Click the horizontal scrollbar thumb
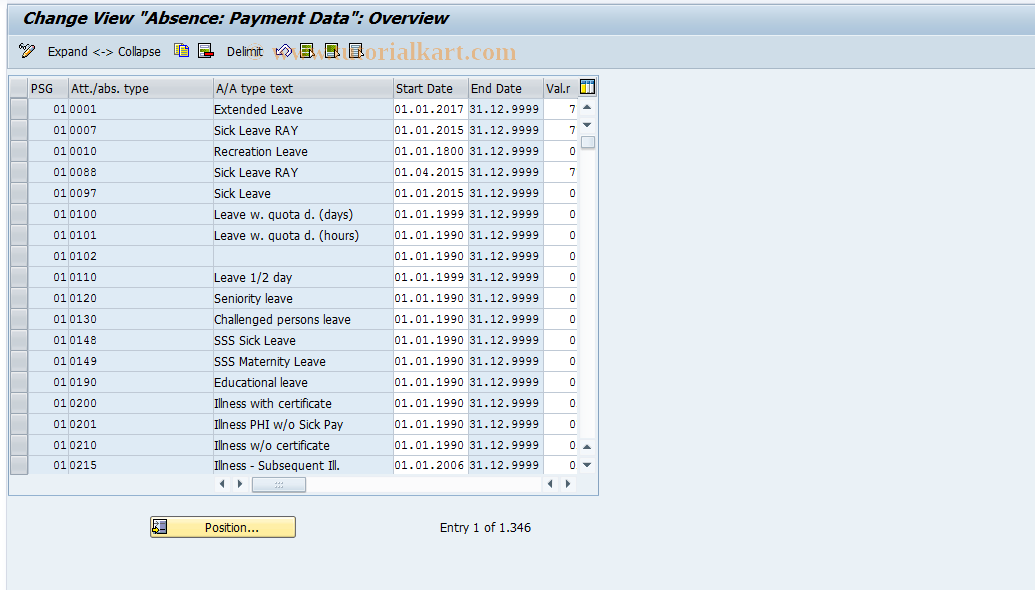This screenshot has width=1035, height=590. (x=279, y=485)
